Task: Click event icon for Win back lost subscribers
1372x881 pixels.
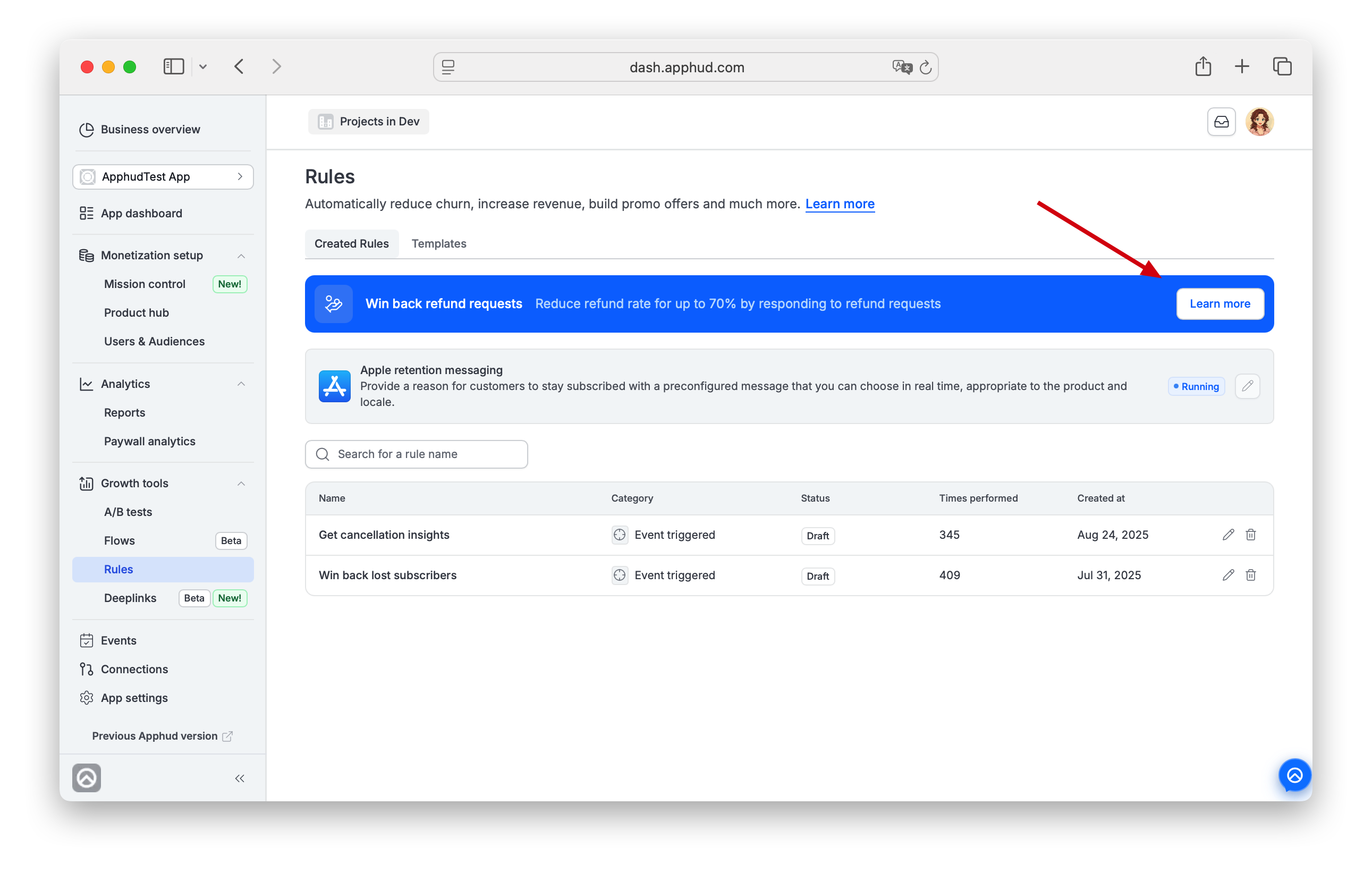Action: [620, 575]
